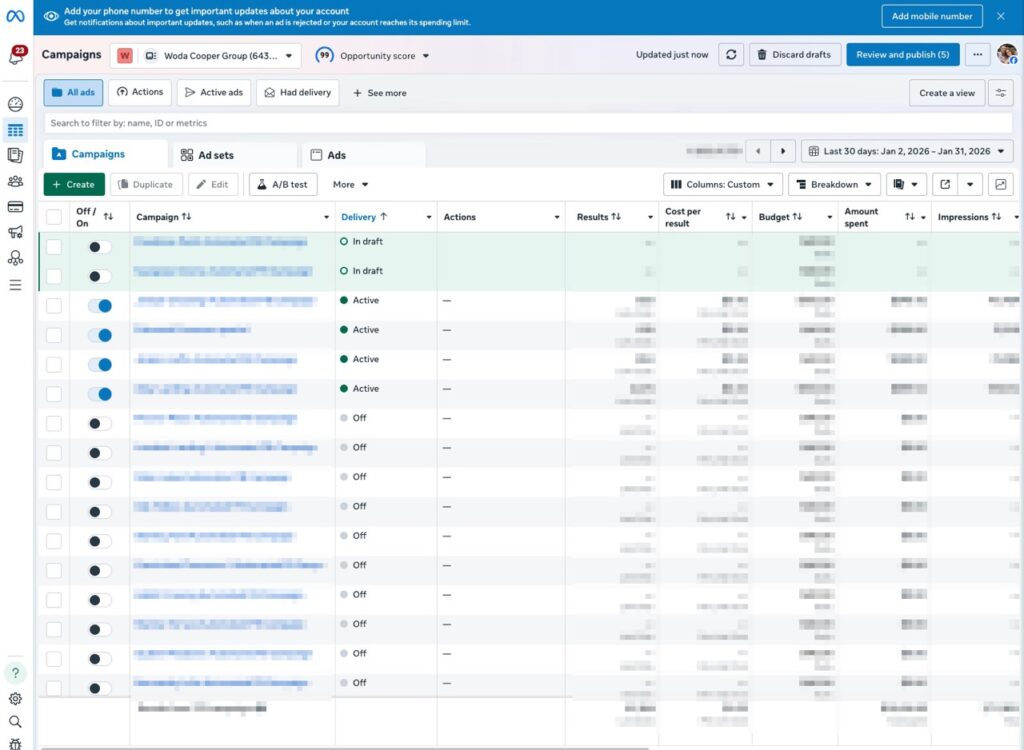Open the Breakdown dropdown
This screenshot has width=1024, height=750.
pos(833,185)
